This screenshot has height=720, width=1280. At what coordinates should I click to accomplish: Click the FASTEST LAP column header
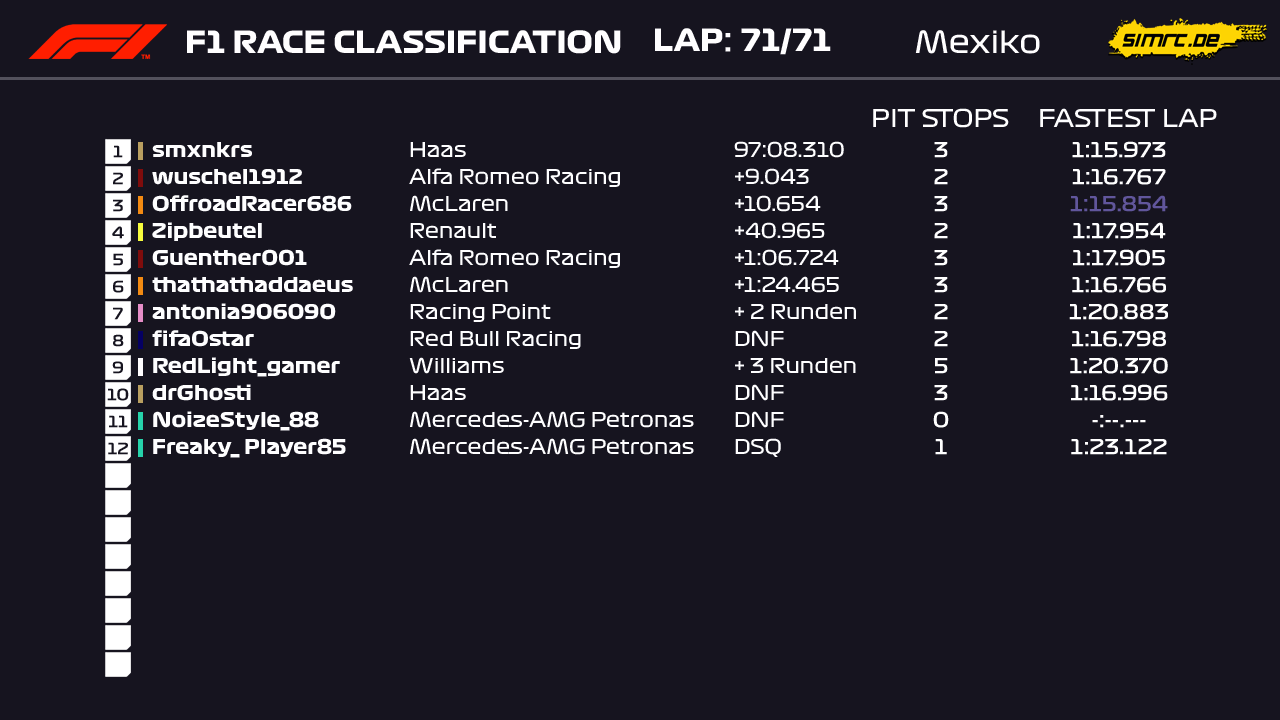point(1127,119)
